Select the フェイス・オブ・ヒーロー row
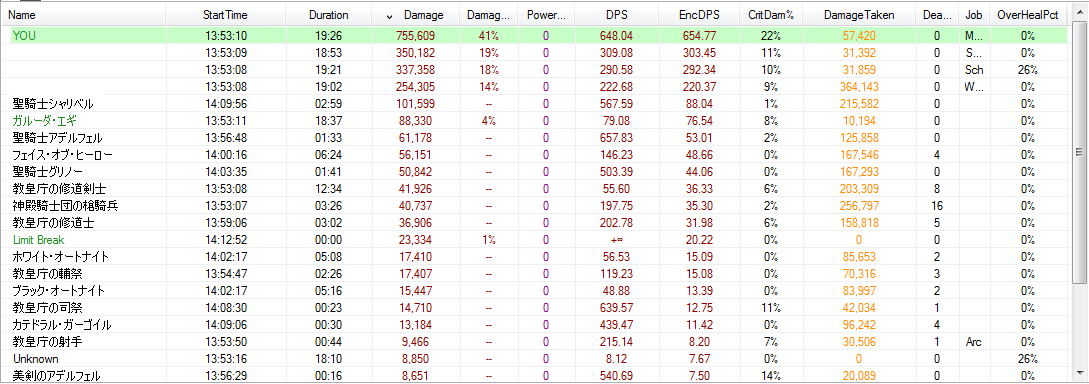This screenshot has width=1089, height=384. coord(535,154)
